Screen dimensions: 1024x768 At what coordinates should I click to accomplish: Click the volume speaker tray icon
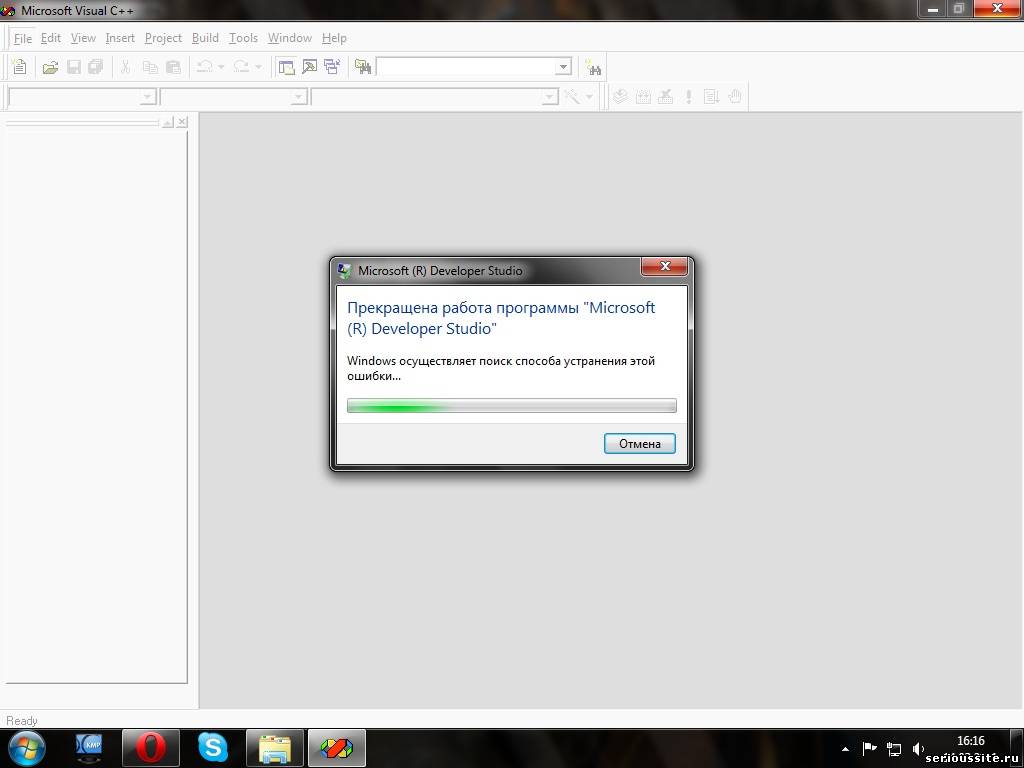pyautogui.click(x=918, y=748)
